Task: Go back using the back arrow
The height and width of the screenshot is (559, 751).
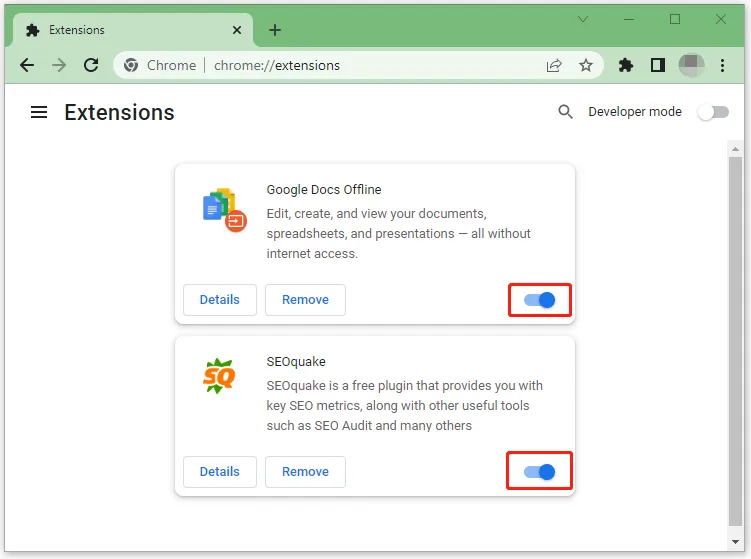Action: [x=27, y=65]
